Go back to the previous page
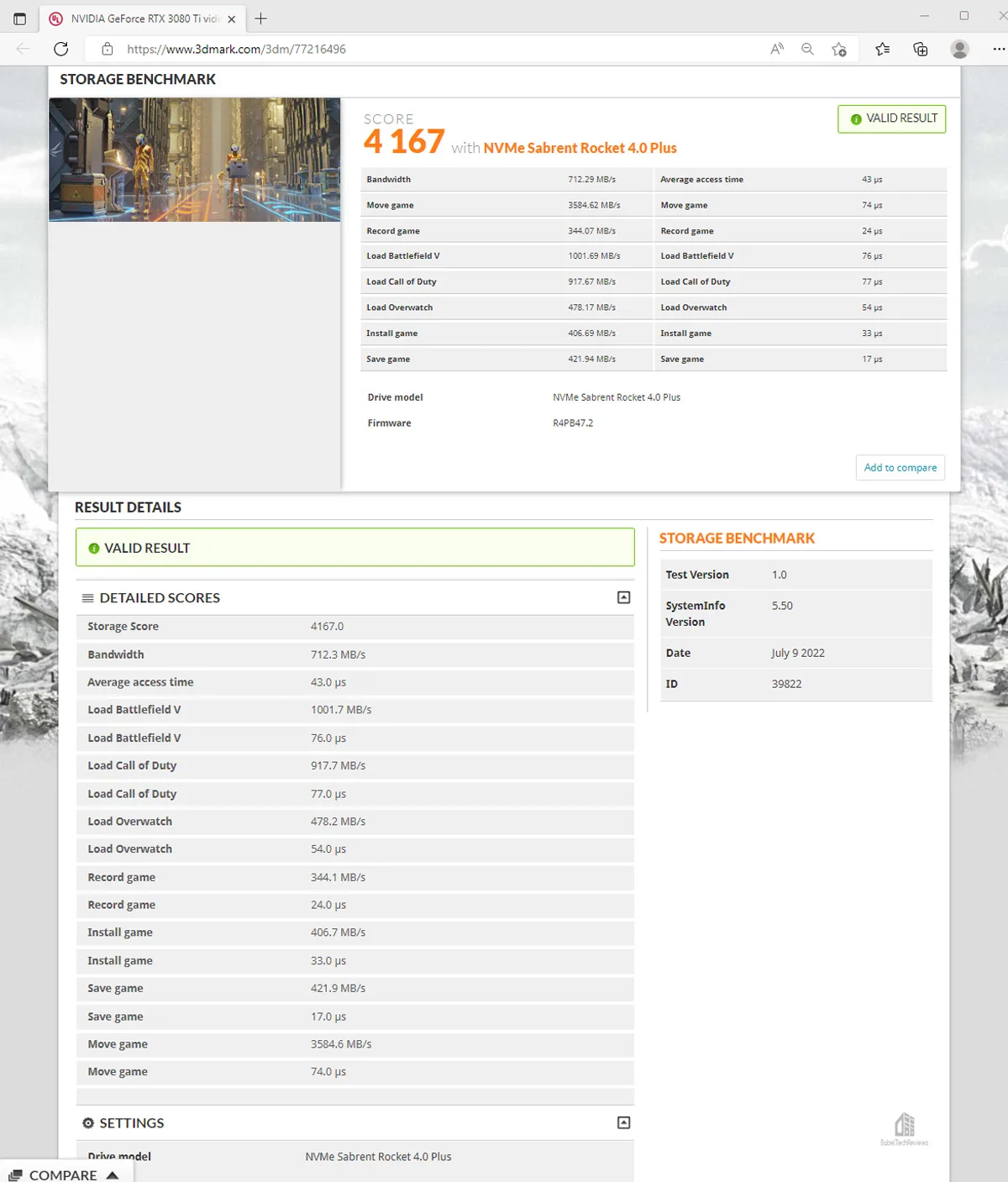The width and height of the screenshot is (1008, 1182). tap(24, 49)
